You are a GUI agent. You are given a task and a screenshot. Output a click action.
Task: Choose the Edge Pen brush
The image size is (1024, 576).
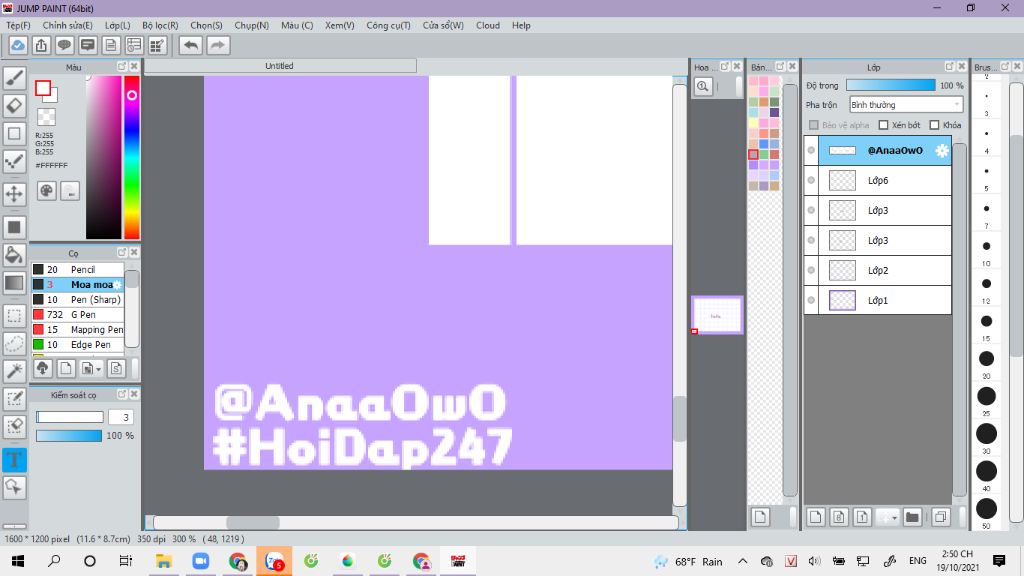pyautogui.click(x=78, y=344)
